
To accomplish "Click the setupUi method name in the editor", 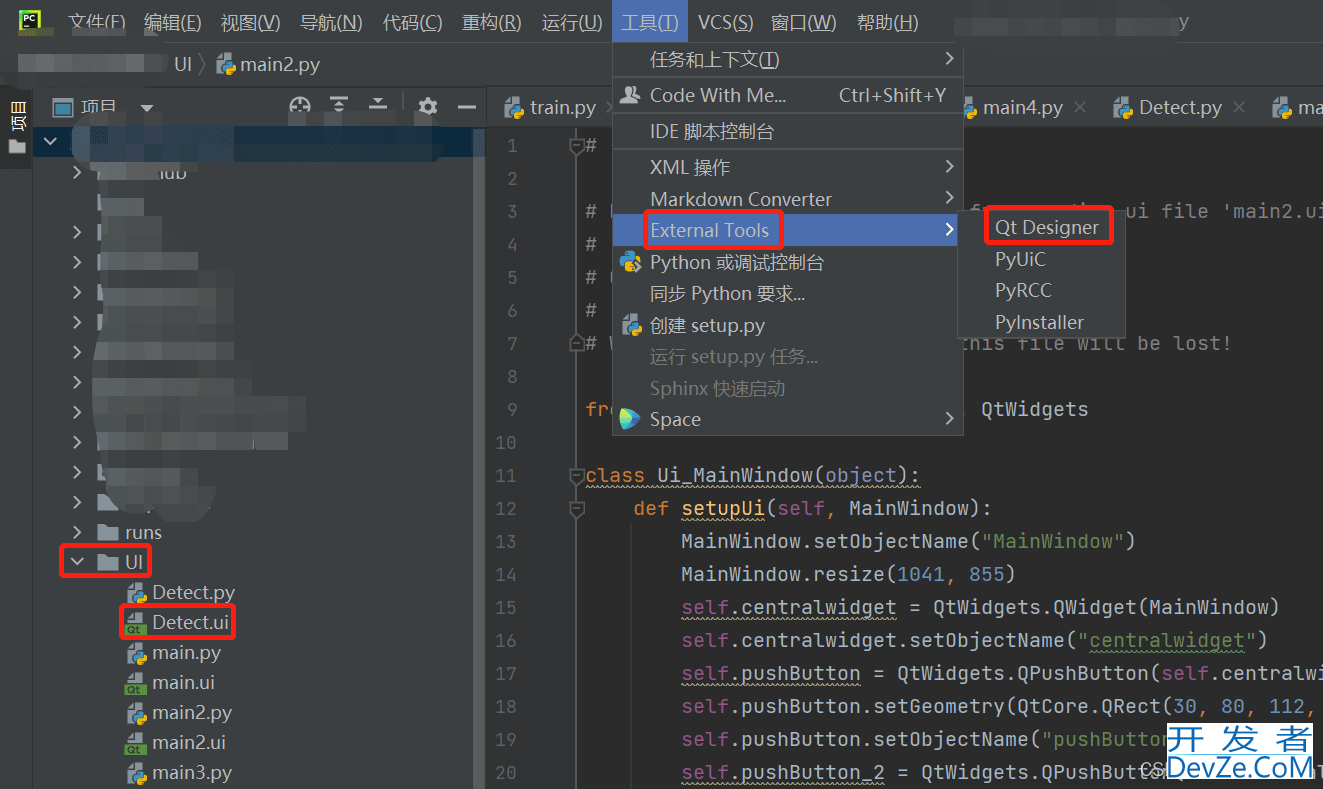I will click(x=723, y=508).
